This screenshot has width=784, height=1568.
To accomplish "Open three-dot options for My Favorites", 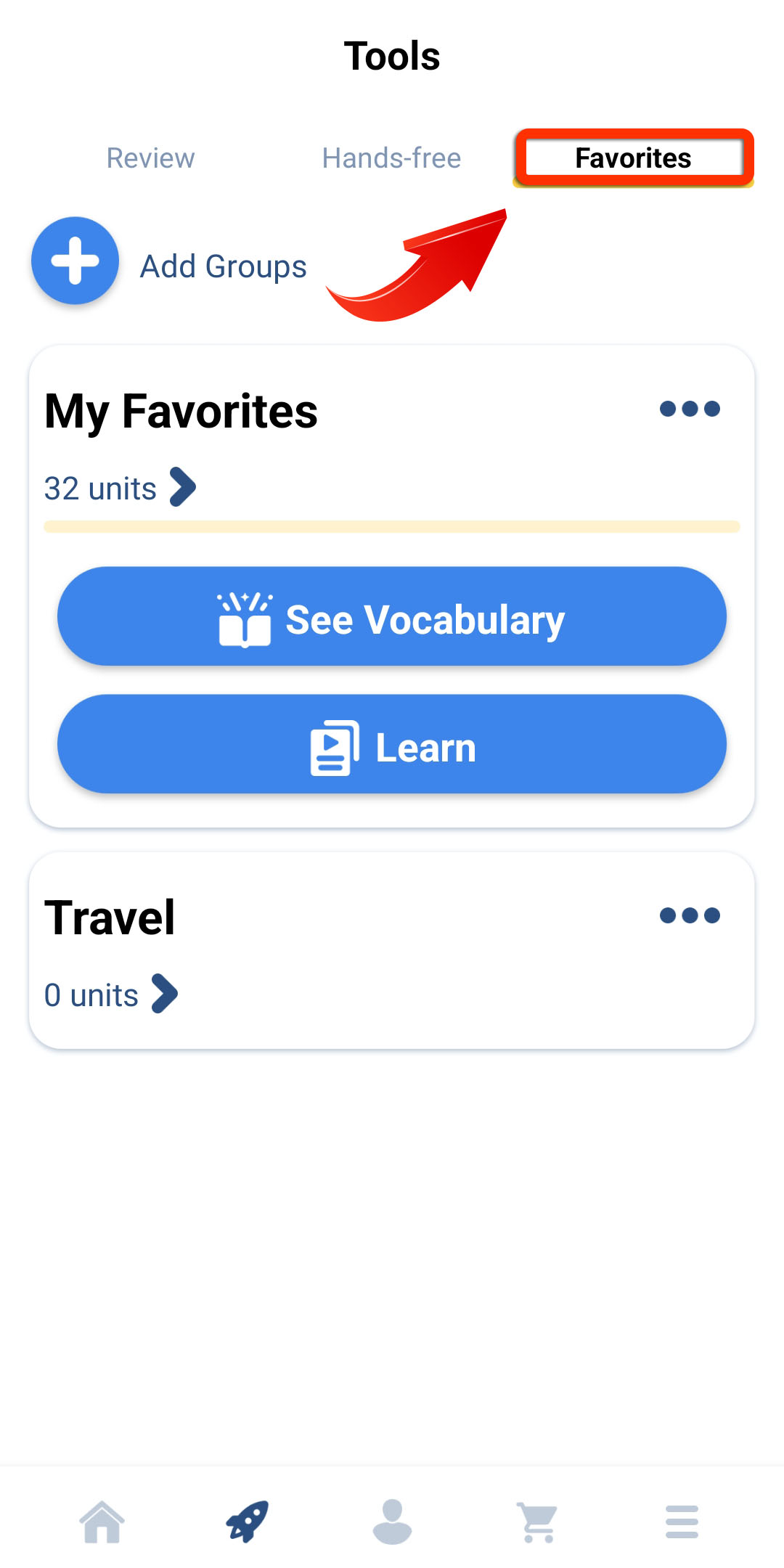I will coord(690,409).
